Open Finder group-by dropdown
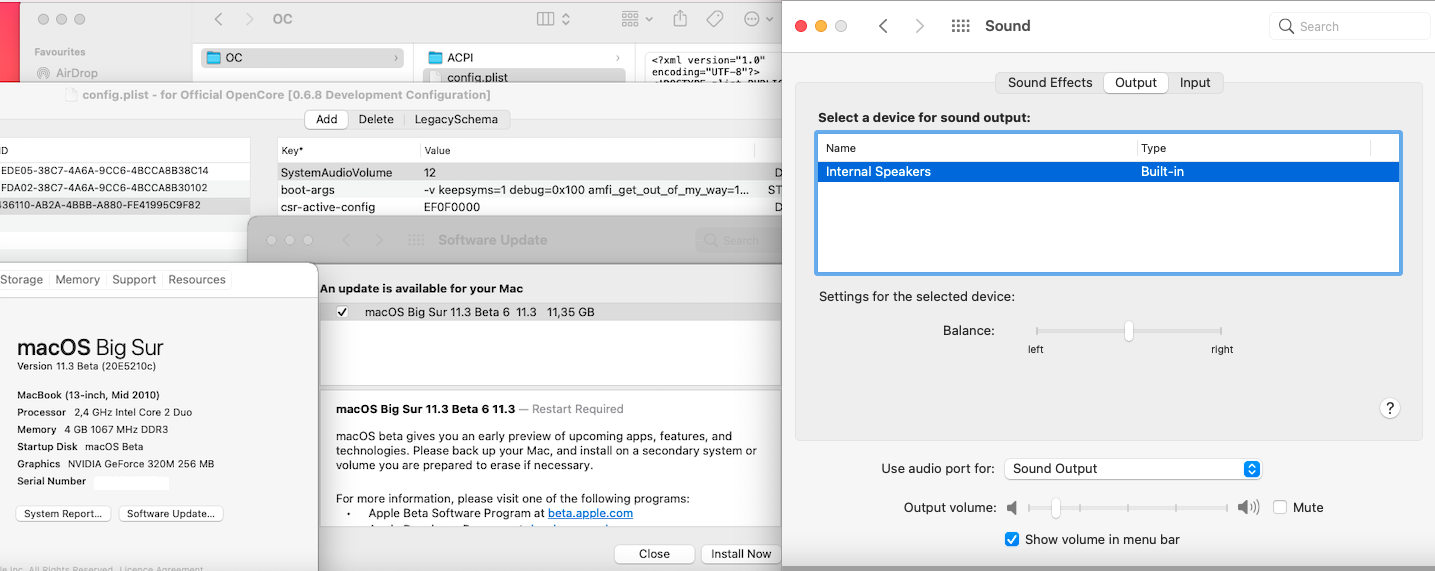The height and width of the screenshot is (571, 1435). (636, 19)
